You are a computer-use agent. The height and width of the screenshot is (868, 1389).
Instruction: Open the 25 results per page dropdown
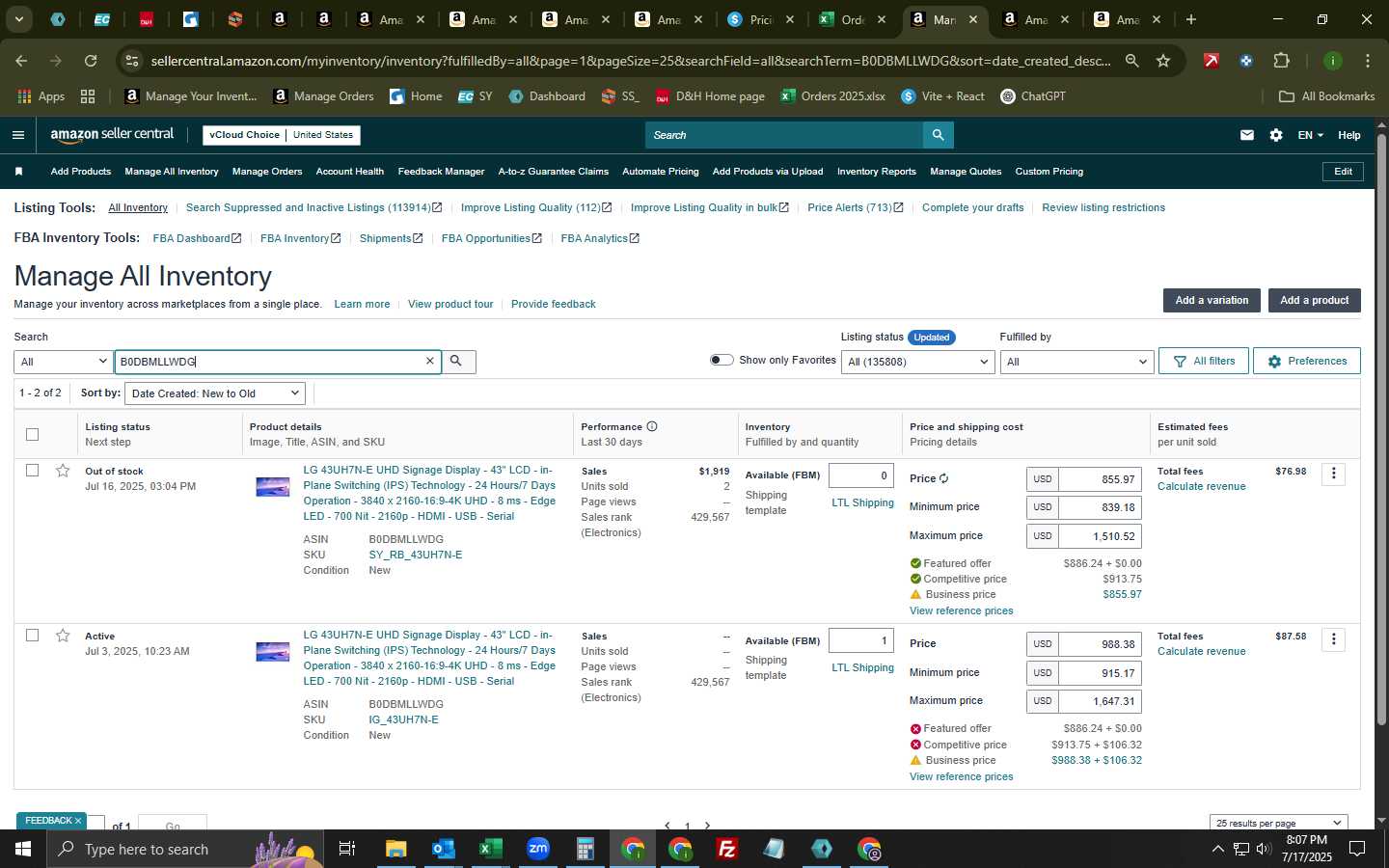point(1278,823)
